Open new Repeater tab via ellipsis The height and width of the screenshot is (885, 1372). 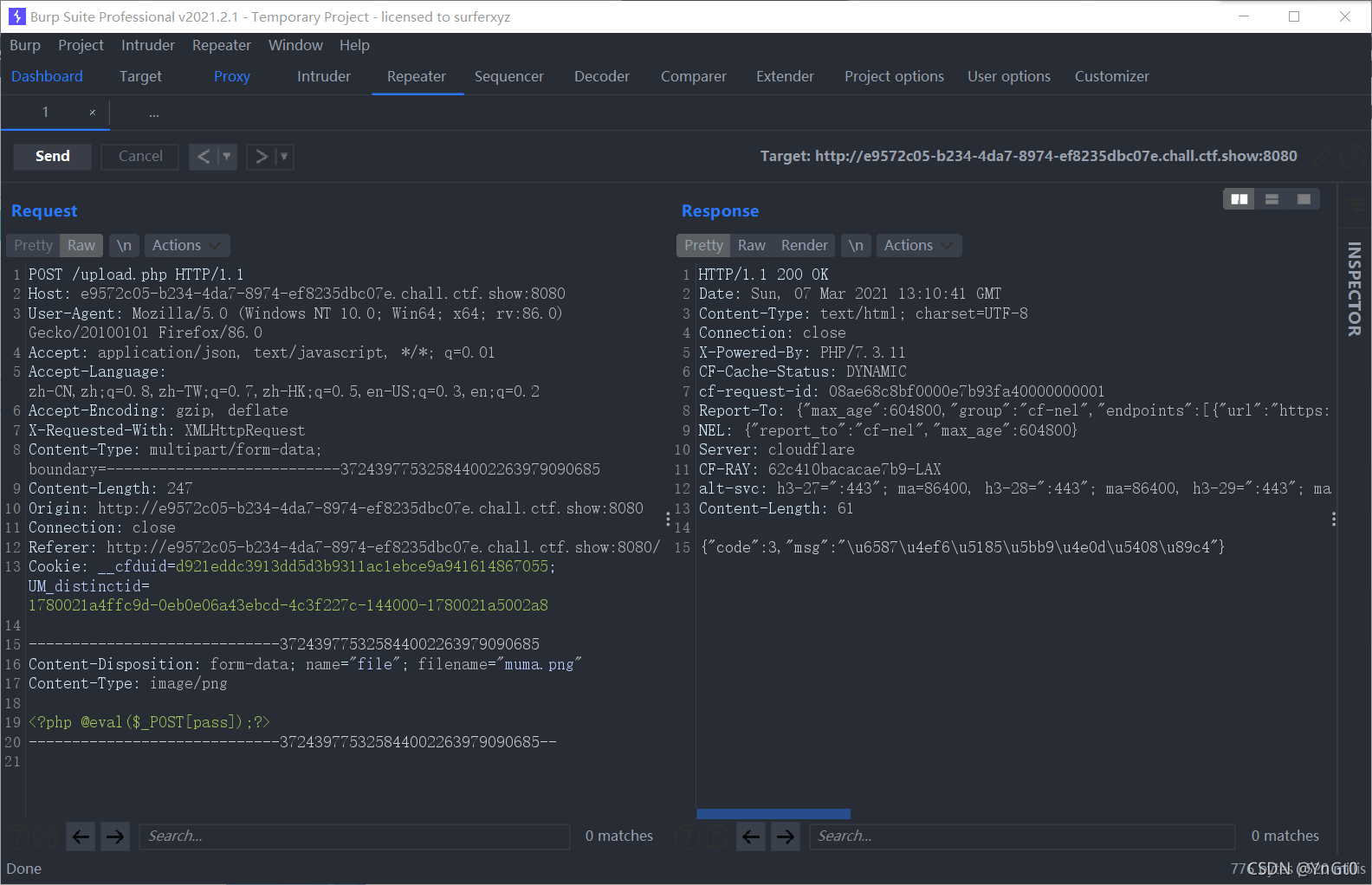coord(153,113)
